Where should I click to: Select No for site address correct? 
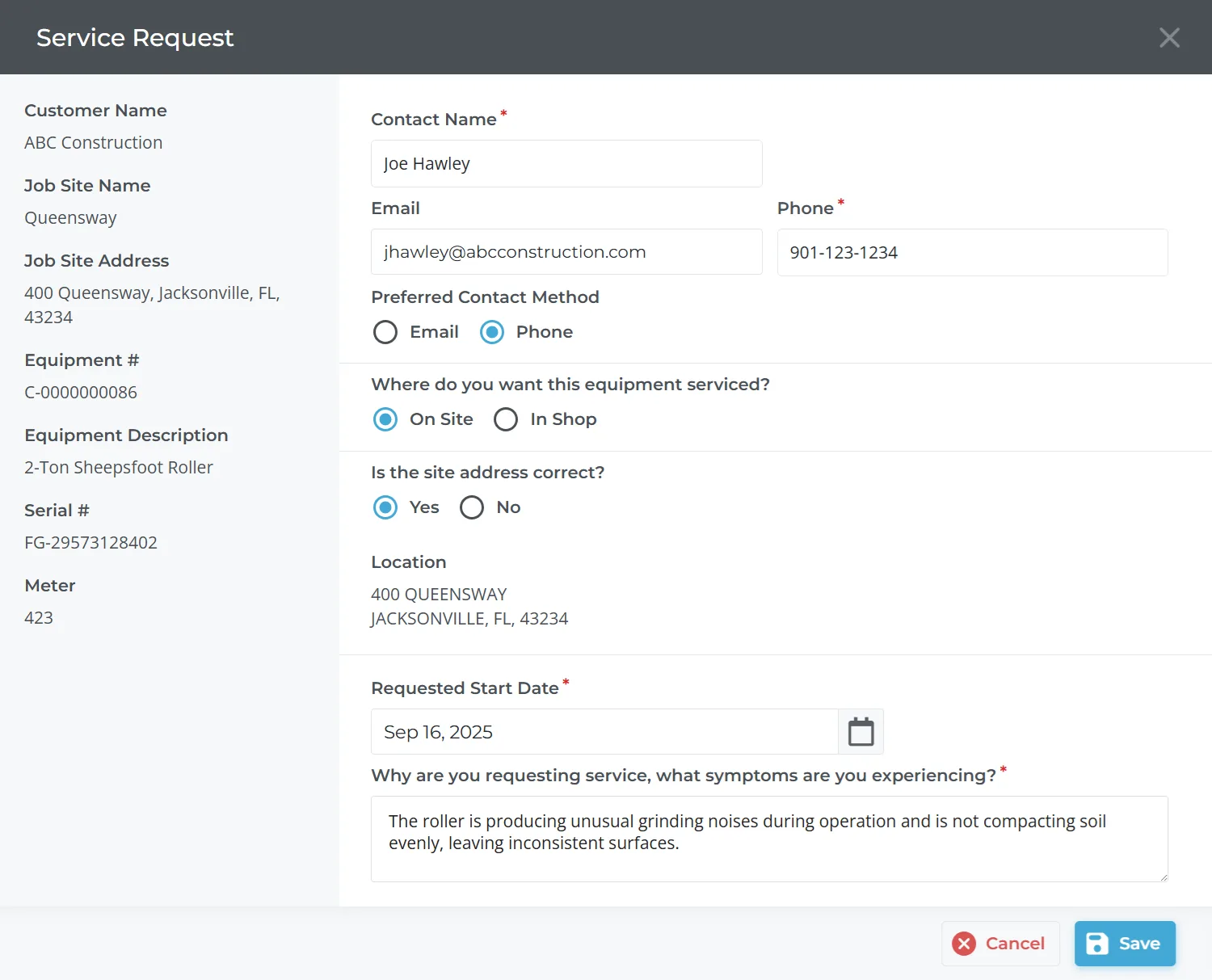click(x=472, y=507)
